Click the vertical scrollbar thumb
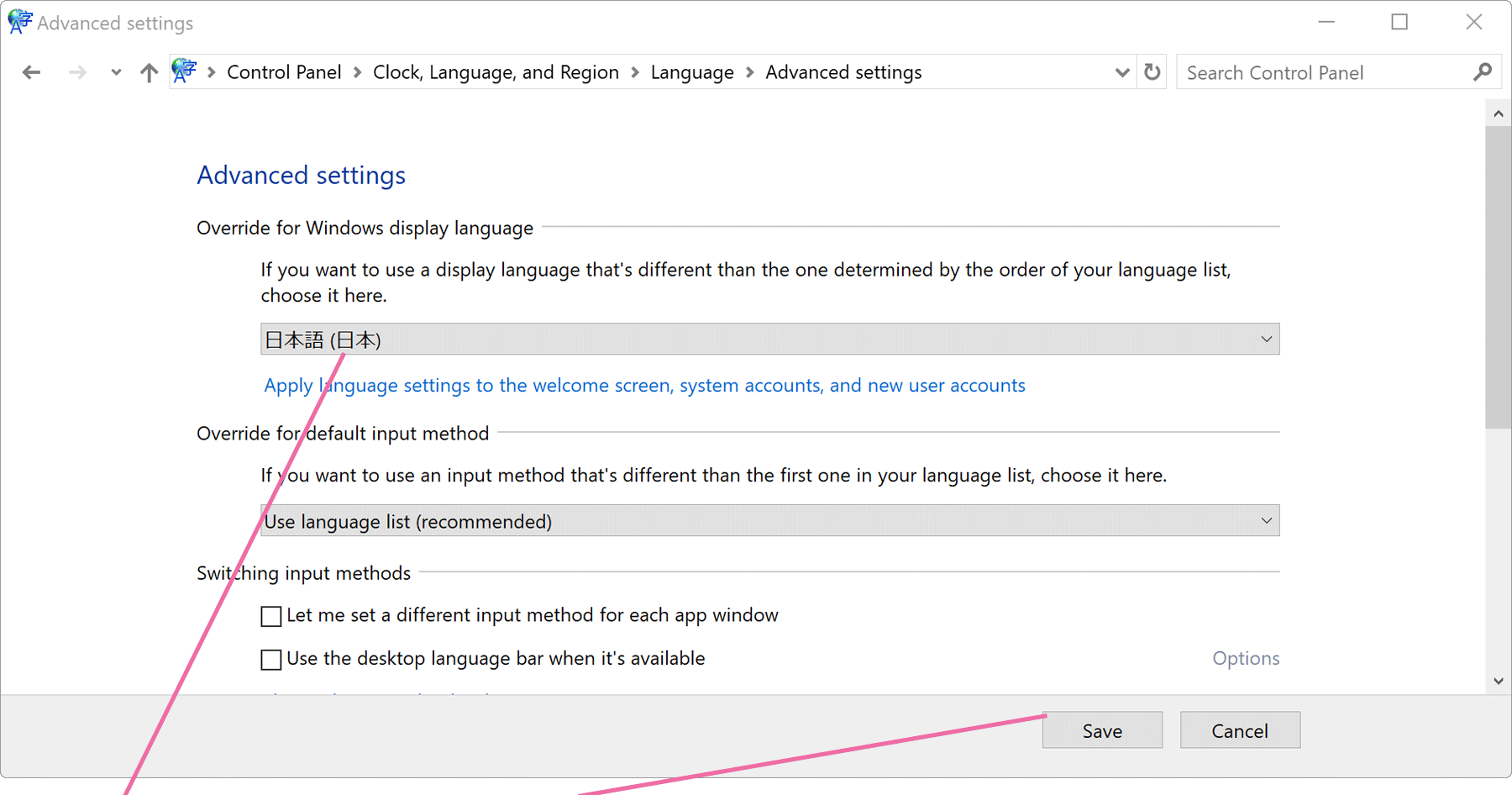 click(1499, 277)
